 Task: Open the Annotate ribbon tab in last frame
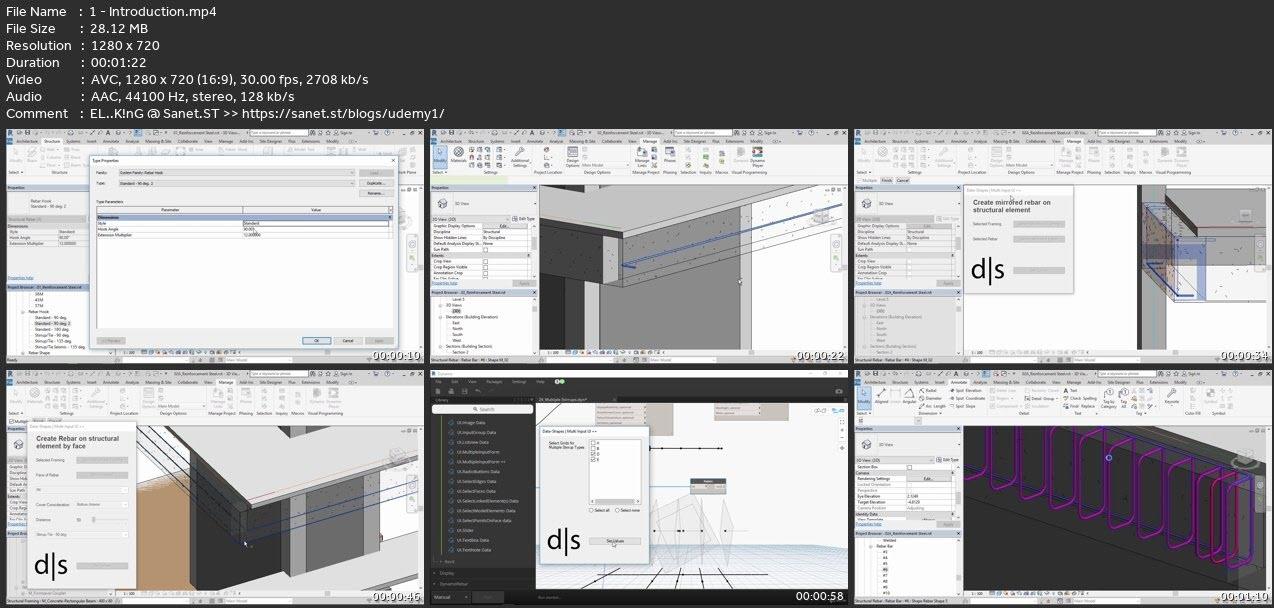960,382
